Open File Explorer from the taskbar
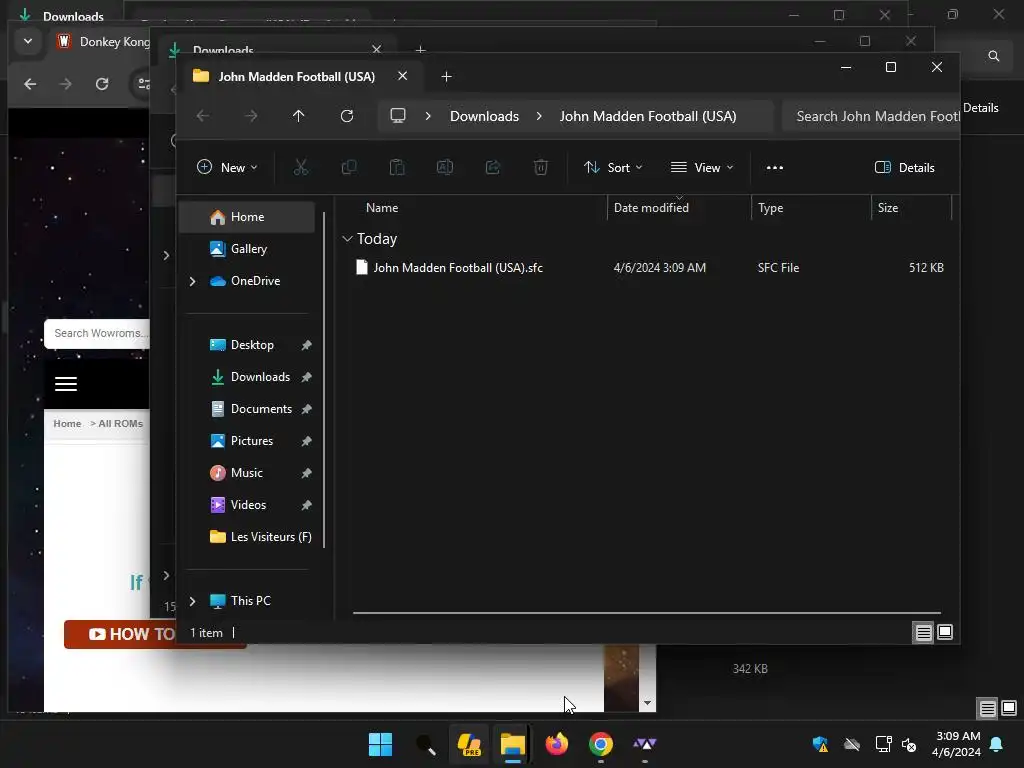 point(513,744)
